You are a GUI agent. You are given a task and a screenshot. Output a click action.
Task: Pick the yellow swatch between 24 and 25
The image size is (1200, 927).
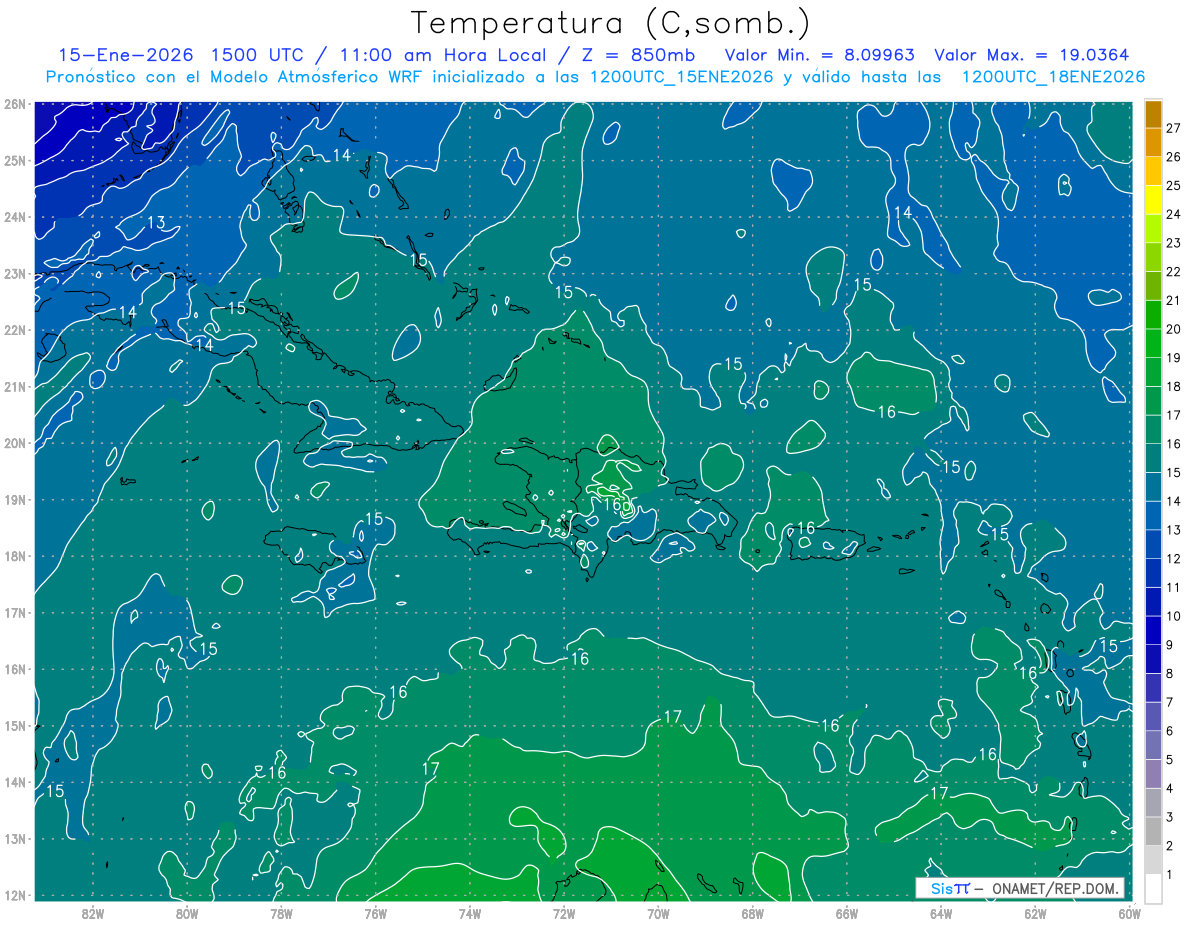1153,199
